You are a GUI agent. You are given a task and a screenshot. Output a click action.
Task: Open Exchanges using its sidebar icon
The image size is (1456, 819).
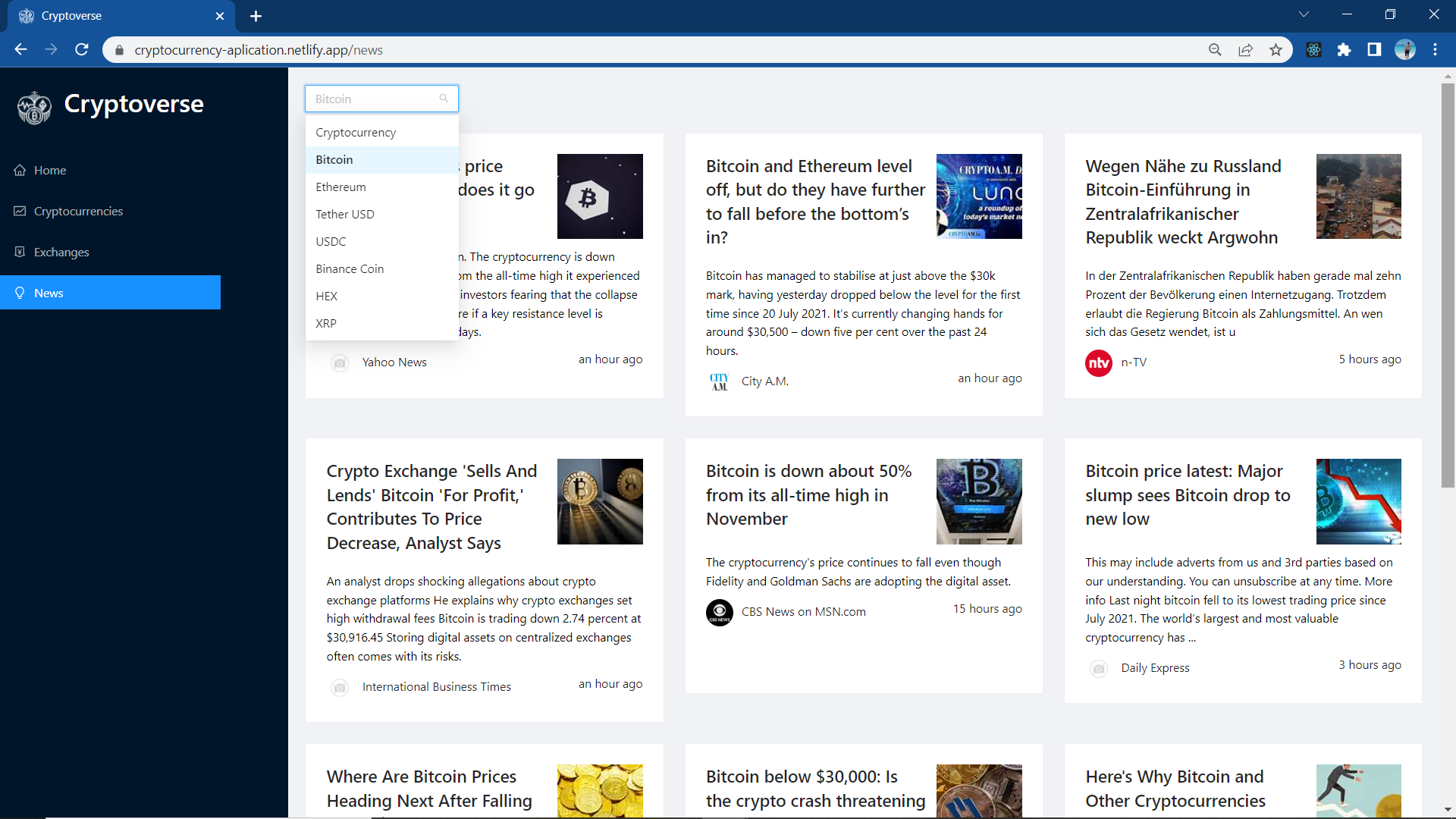pos(20,252)
